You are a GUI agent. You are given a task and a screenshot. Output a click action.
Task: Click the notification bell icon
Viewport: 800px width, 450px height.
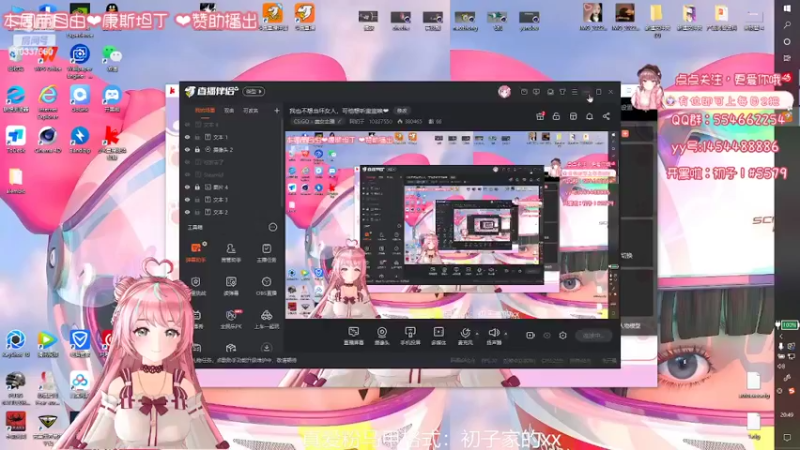click(x=589, y=116)
